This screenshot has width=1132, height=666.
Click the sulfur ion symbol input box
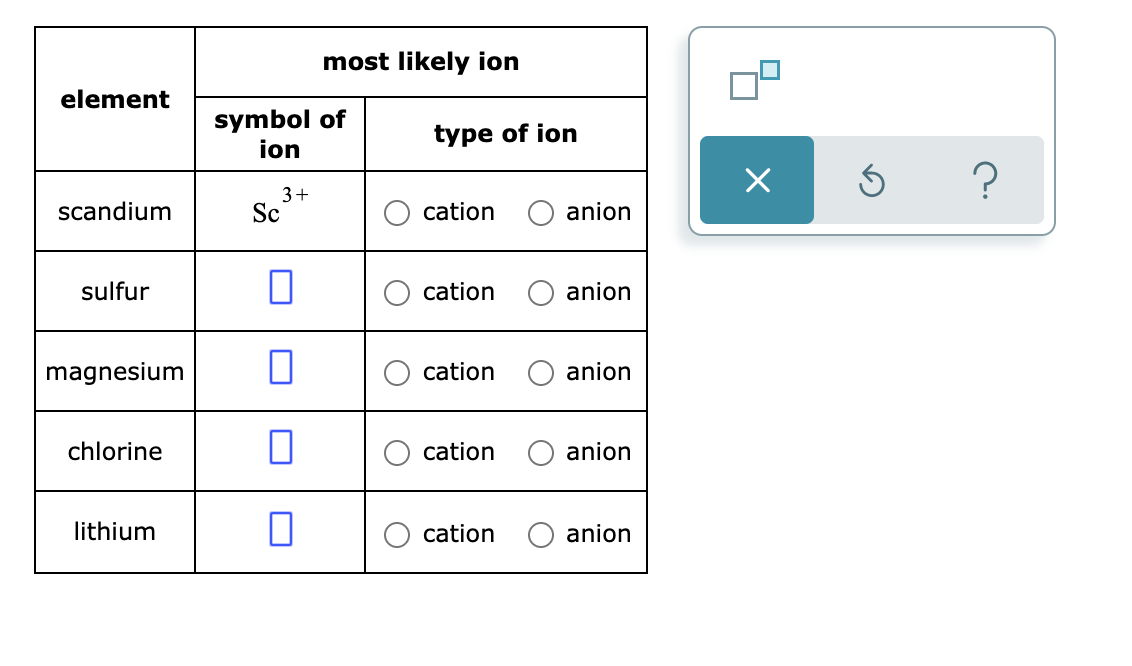coord(281,287)
